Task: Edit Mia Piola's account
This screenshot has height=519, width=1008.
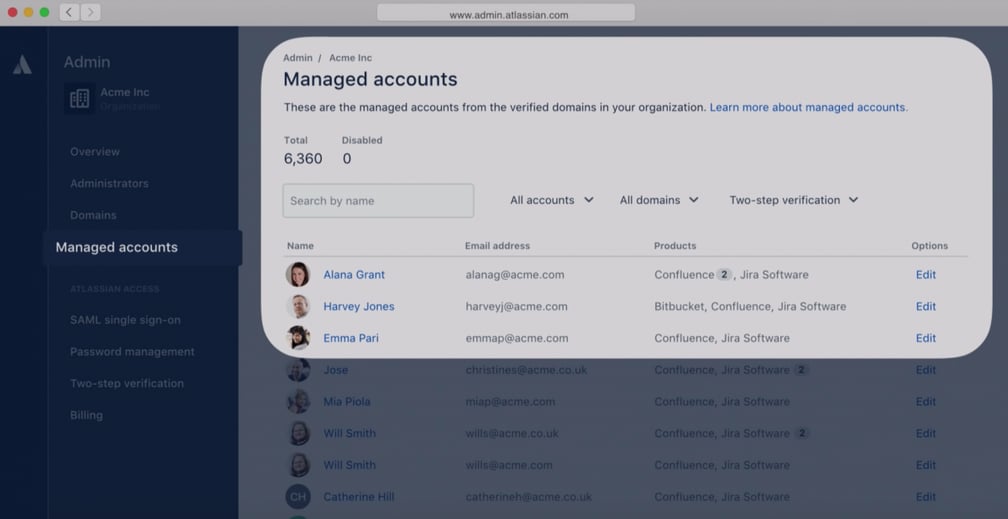Action: coord(926,401)
